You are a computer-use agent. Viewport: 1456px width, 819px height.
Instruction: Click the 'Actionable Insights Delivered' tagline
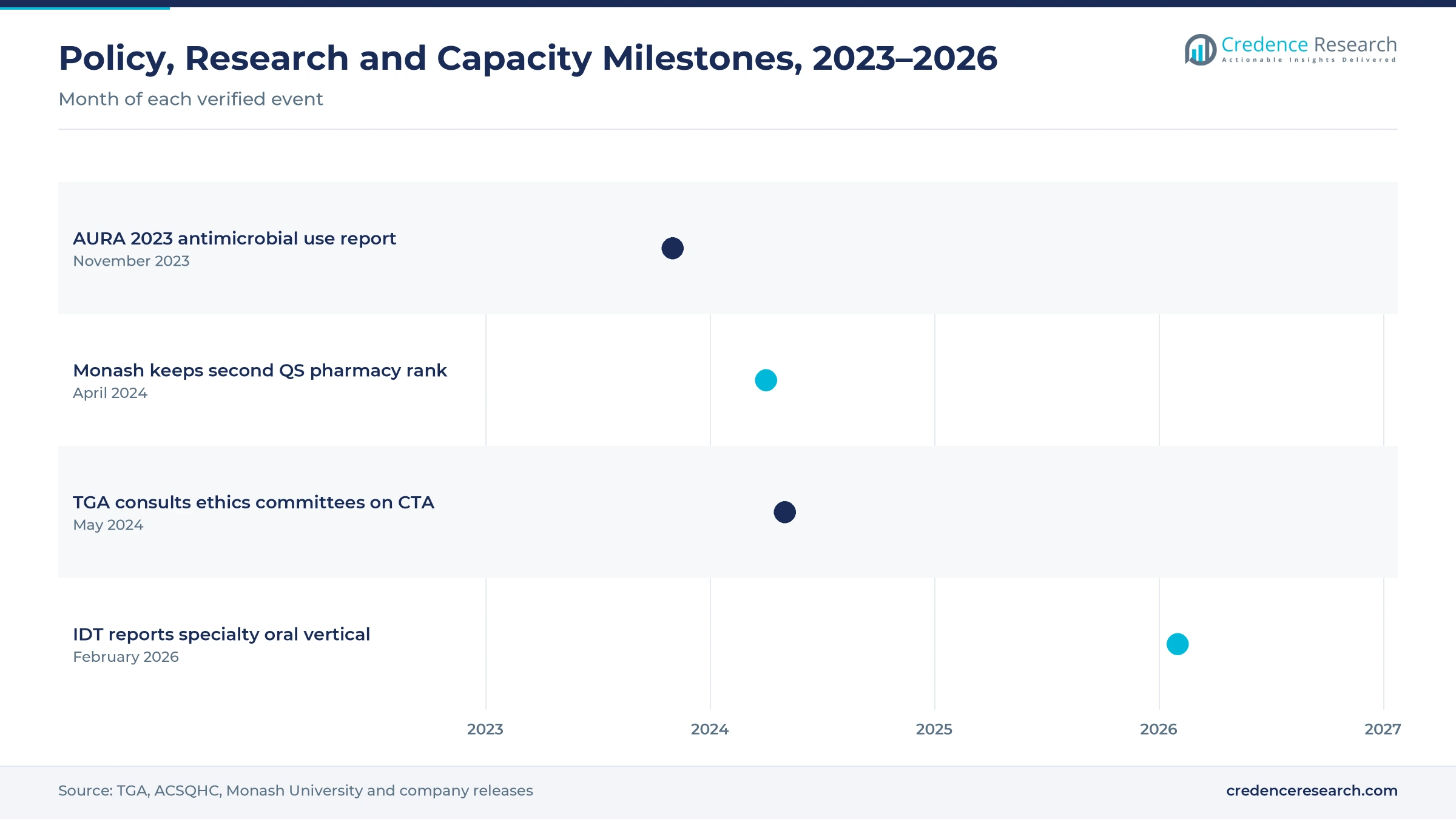coord(1309,60)
